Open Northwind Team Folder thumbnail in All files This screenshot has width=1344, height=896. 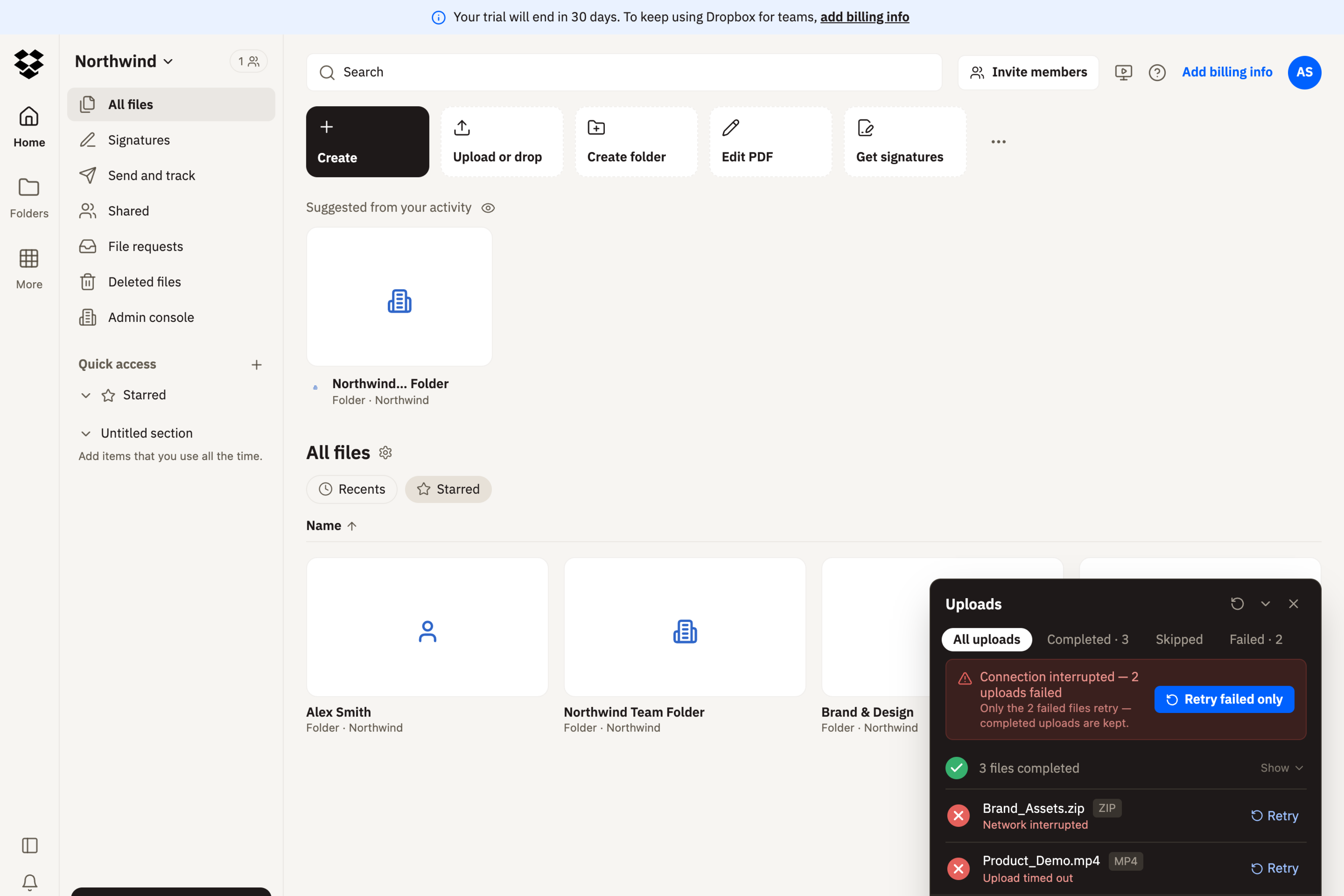(x=684, y=628)
